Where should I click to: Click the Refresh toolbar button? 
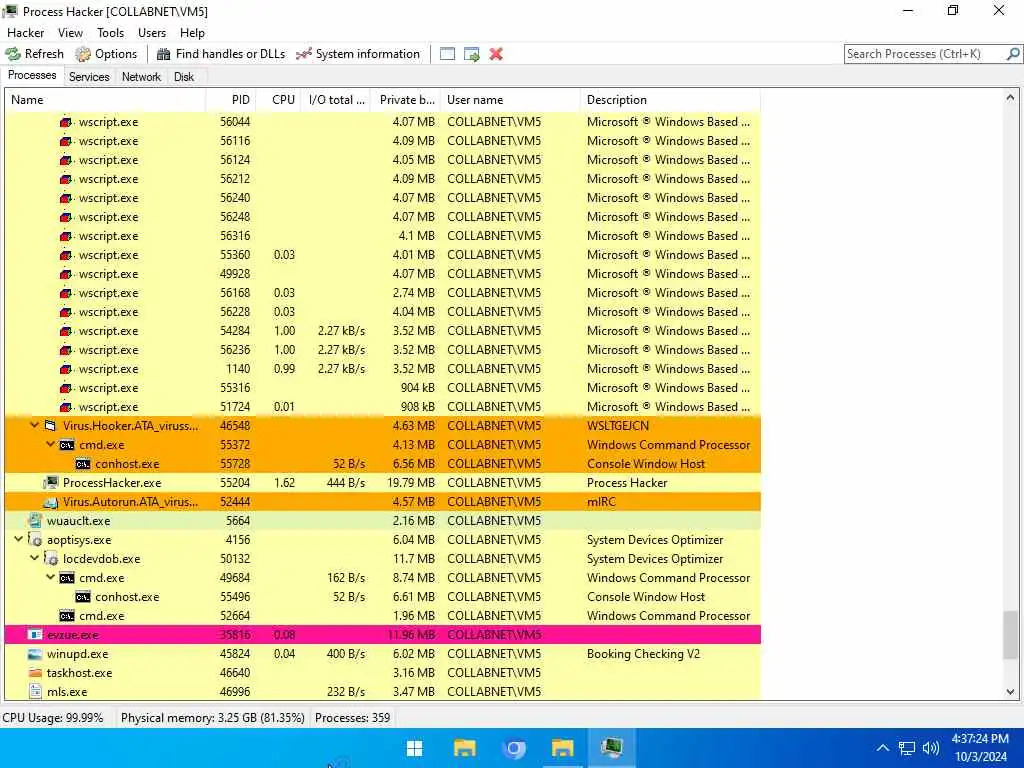[x=35, y=54]
